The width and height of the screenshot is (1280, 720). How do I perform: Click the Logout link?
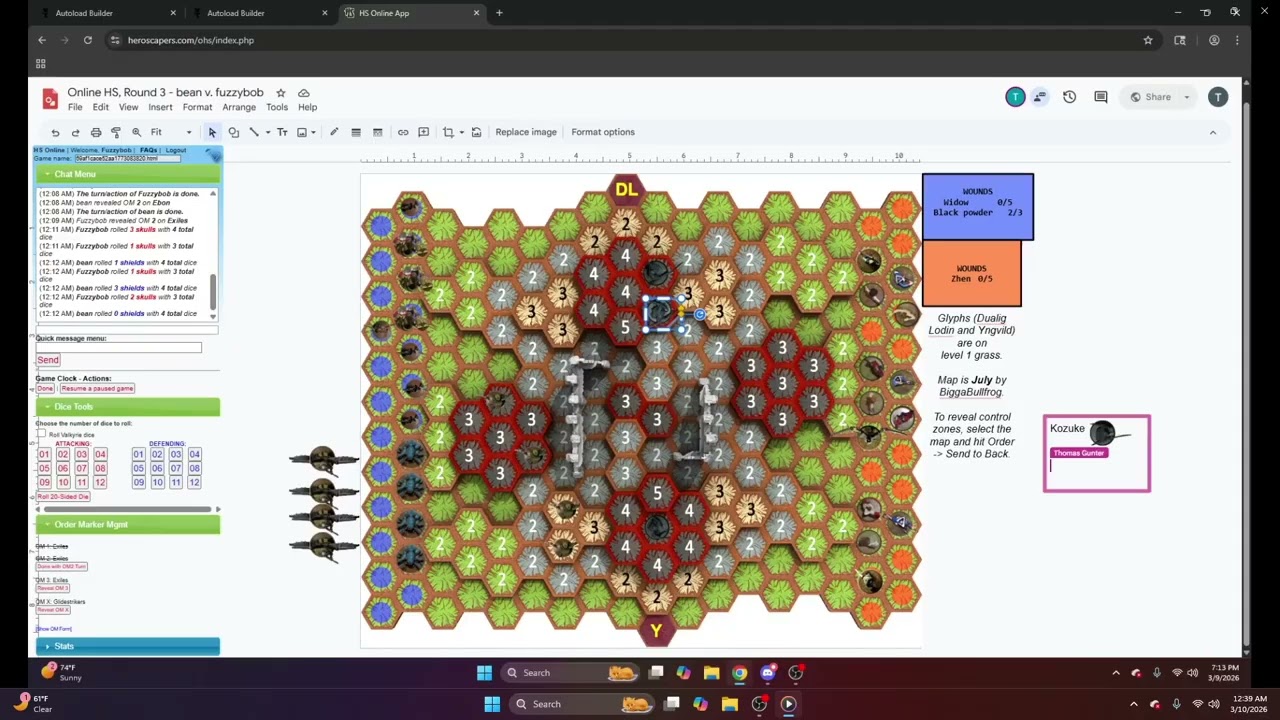point(176,150)
